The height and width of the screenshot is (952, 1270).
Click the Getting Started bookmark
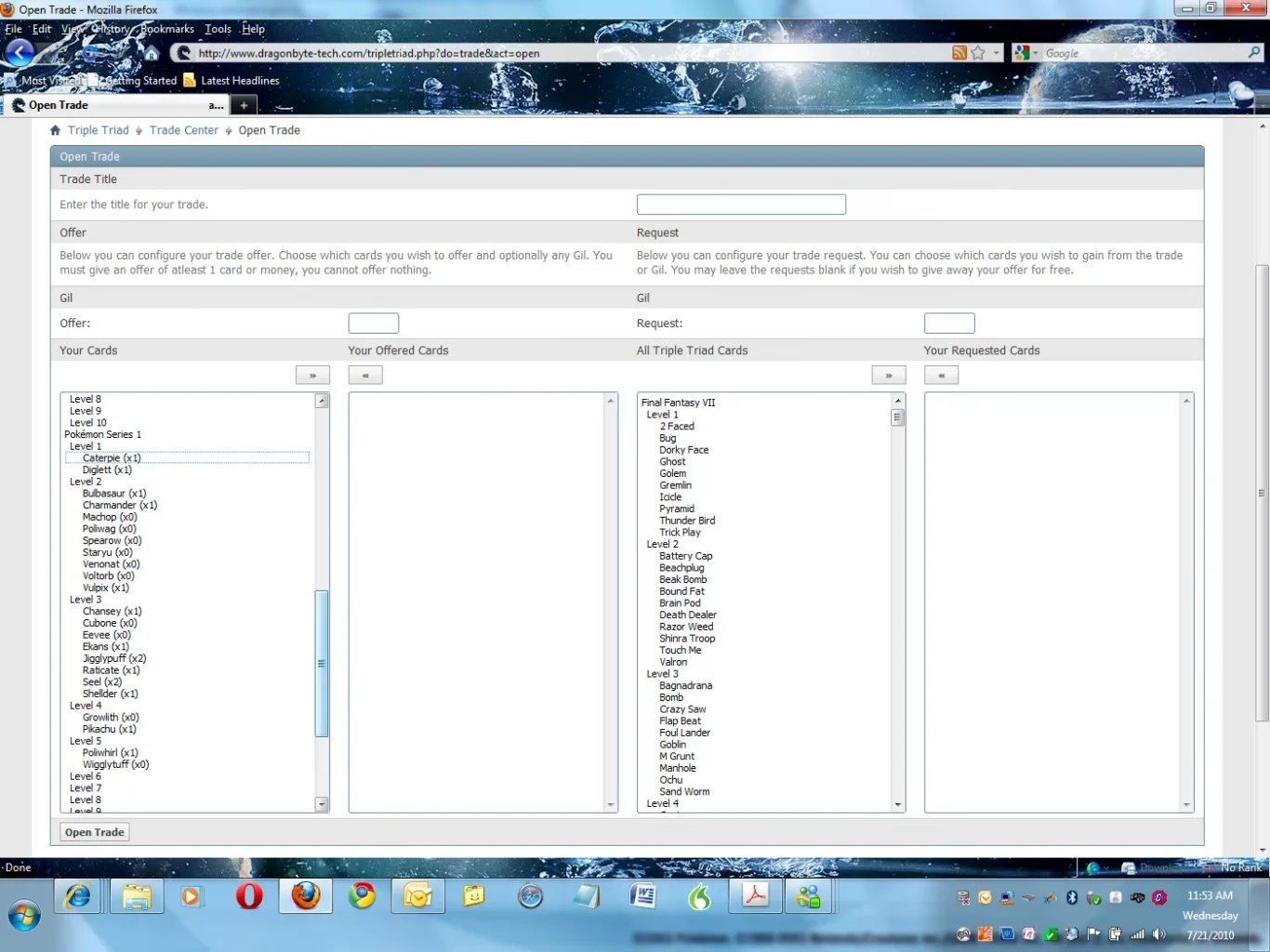point(133,81)
